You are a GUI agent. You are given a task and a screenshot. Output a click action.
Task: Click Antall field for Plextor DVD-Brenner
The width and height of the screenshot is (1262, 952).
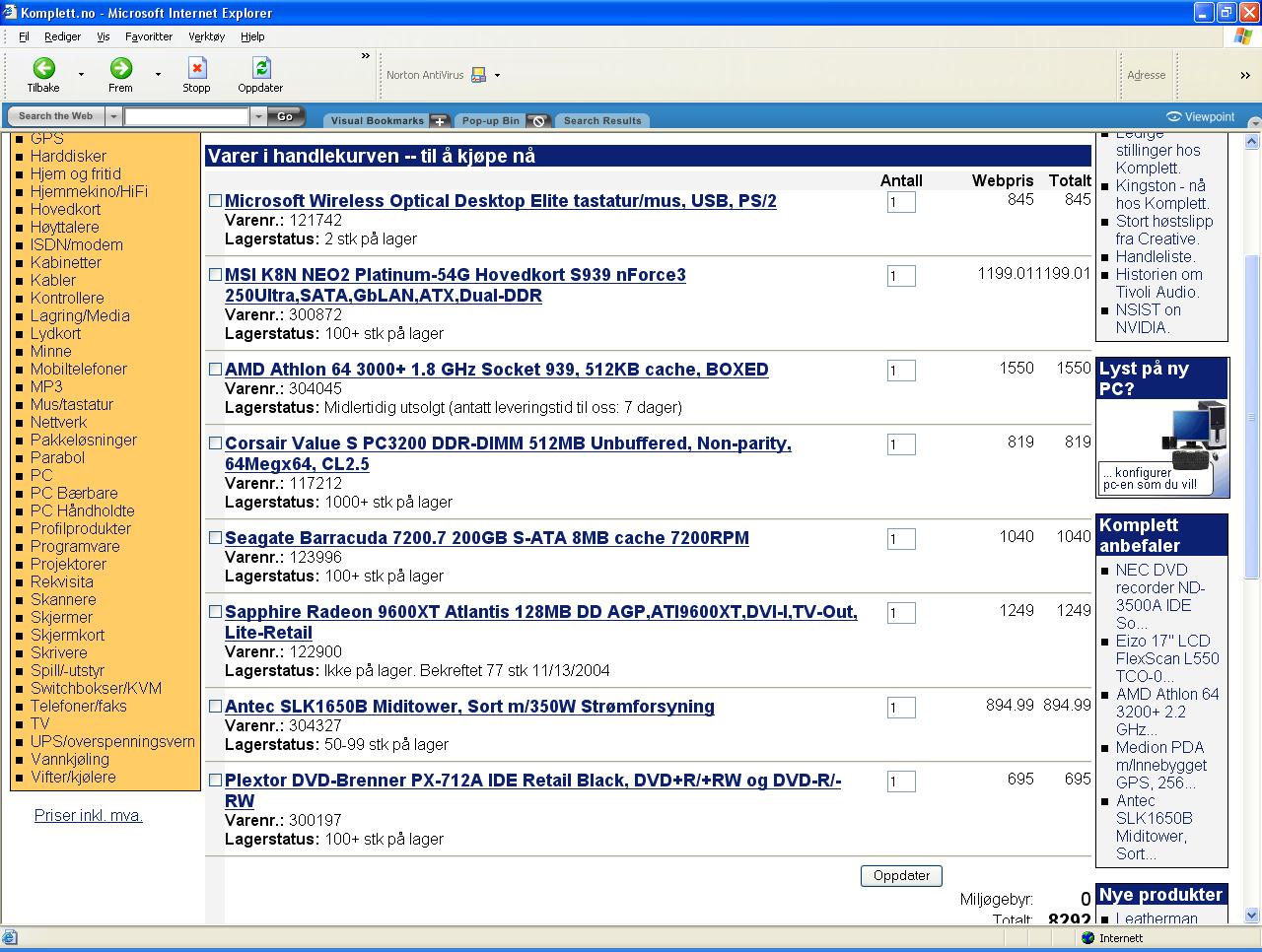(901, 782)
